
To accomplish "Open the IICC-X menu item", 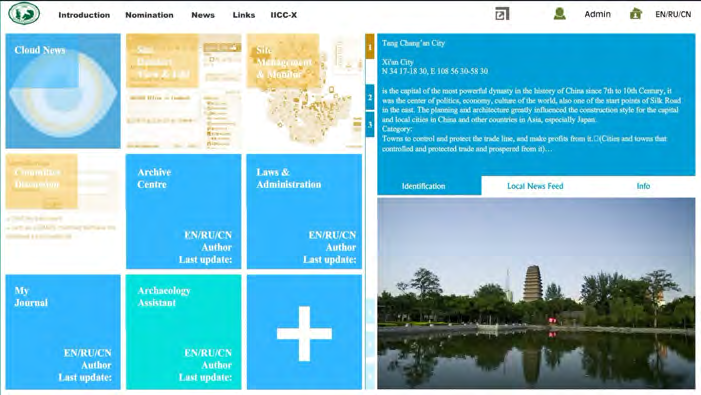I will click(283, 15).
